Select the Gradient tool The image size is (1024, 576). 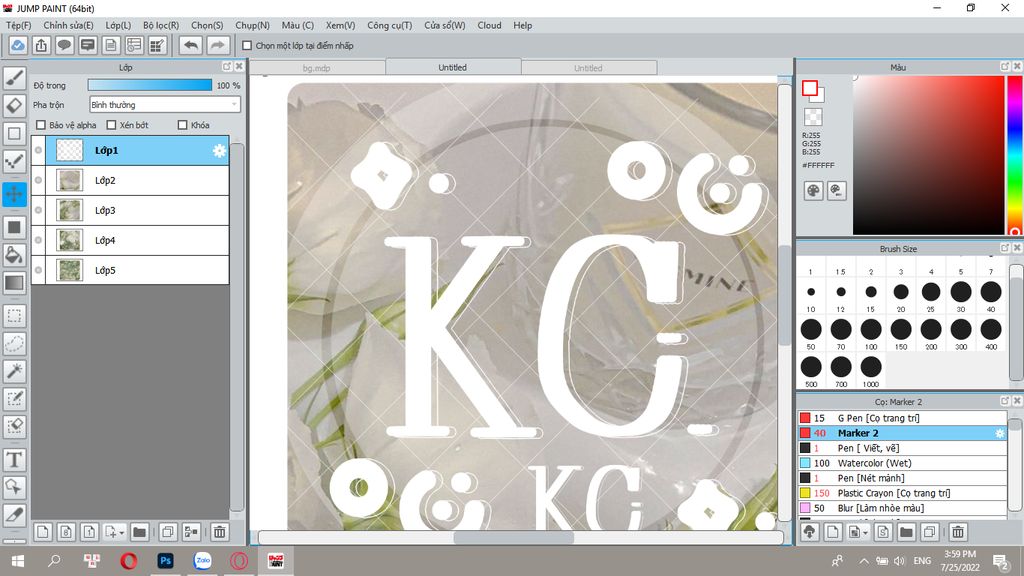[14, 283]
